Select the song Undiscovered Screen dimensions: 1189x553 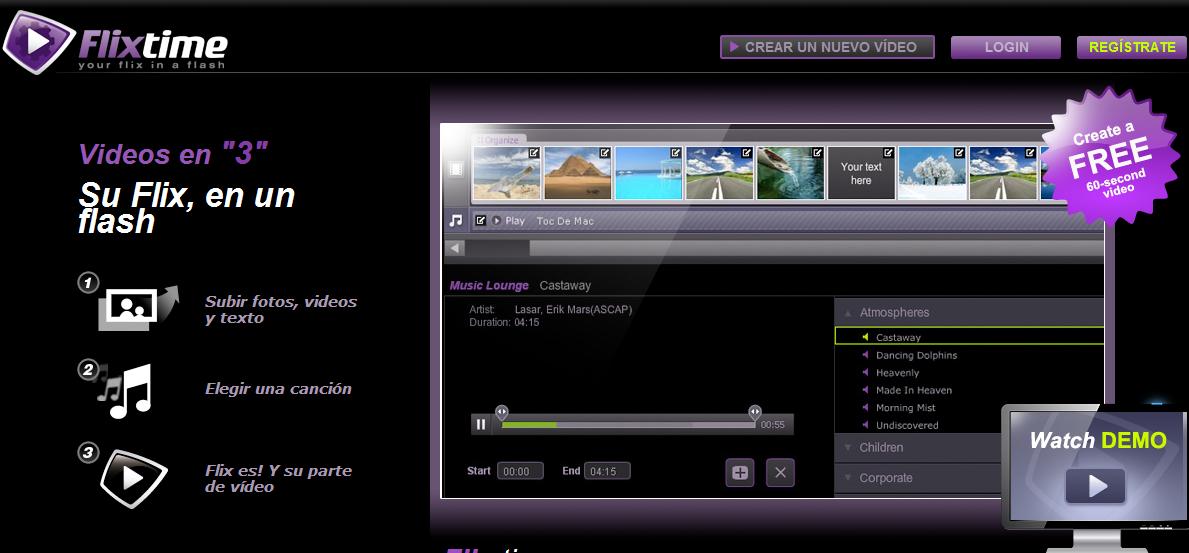coord(907,425)
